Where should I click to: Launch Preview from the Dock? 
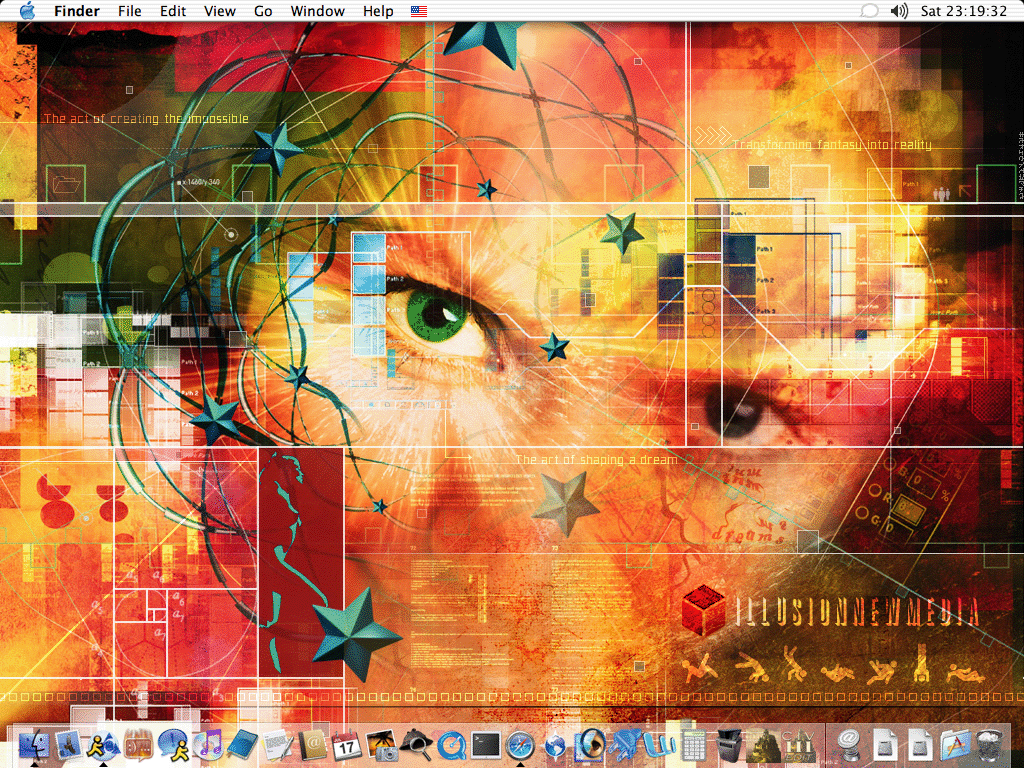click(x=590, y=745)
